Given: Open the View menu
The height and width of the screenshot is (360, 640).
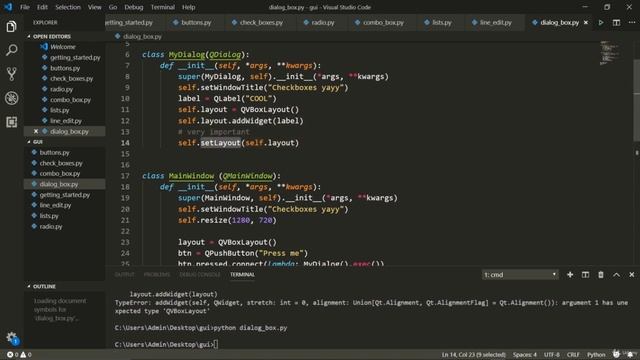Looking at the screenshot, I should click(94, 7).
